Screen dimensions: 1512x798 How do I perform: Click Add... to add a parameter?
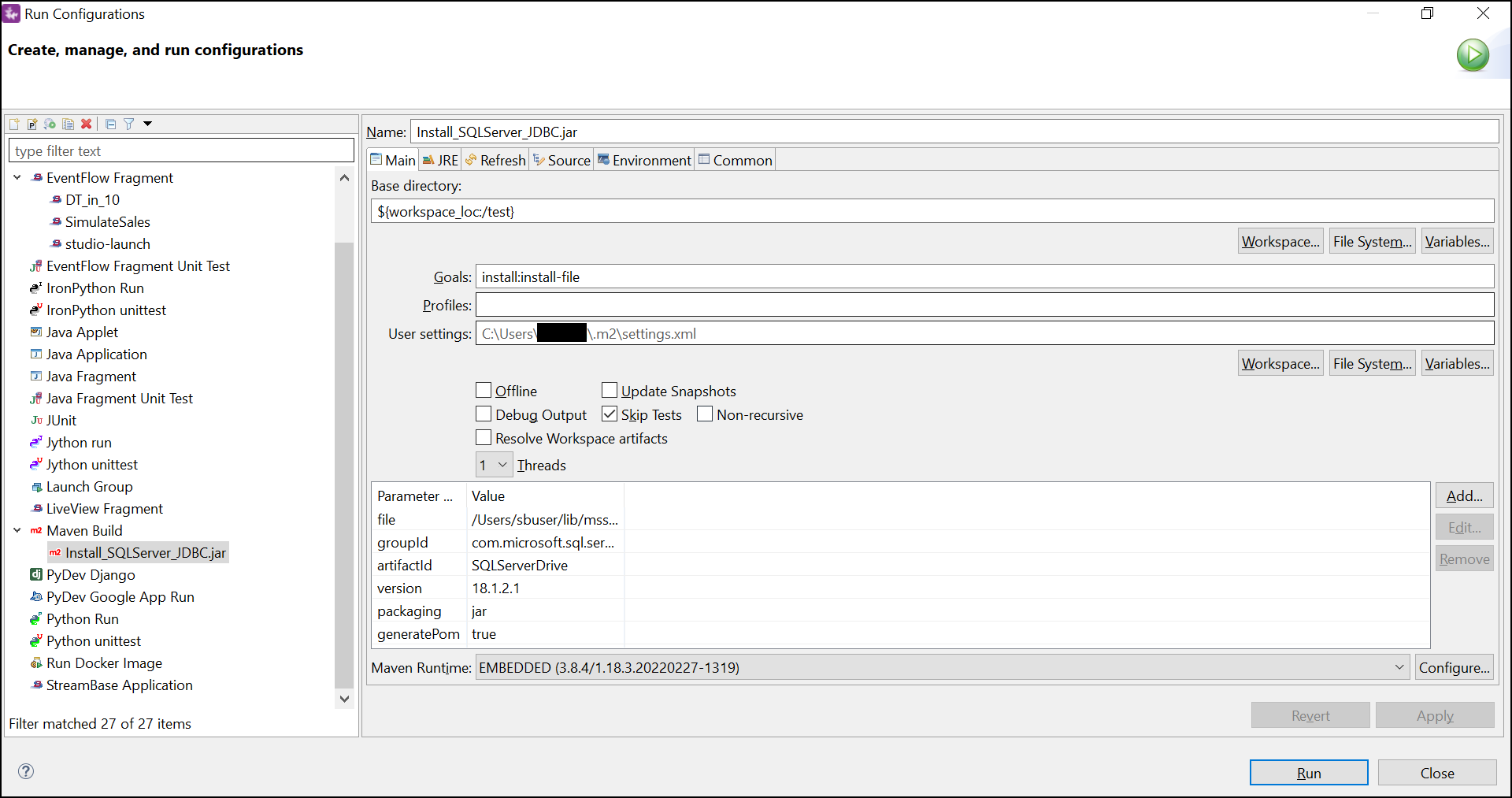coord(1465,496)
